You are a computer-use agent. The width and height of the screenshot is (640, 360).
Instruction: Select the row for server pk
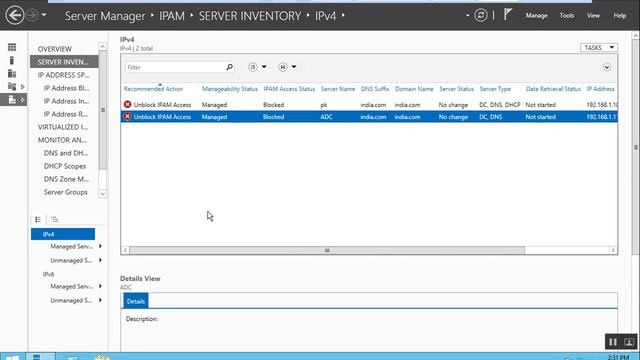tap(369, 105)
